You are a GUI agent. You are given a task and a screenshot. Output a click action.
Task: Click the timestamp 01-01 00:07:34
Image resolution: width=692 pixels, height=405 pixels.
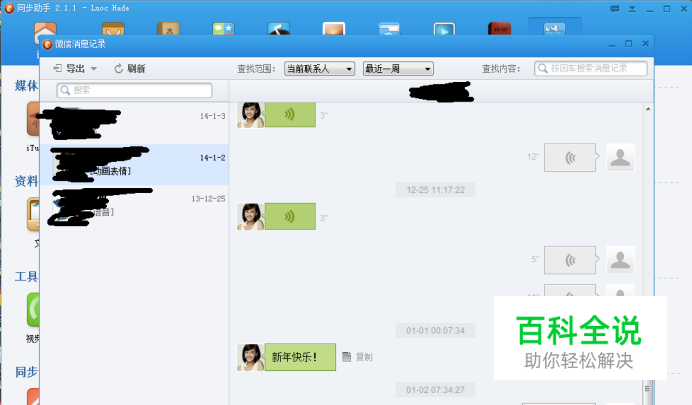coord(435,330)
